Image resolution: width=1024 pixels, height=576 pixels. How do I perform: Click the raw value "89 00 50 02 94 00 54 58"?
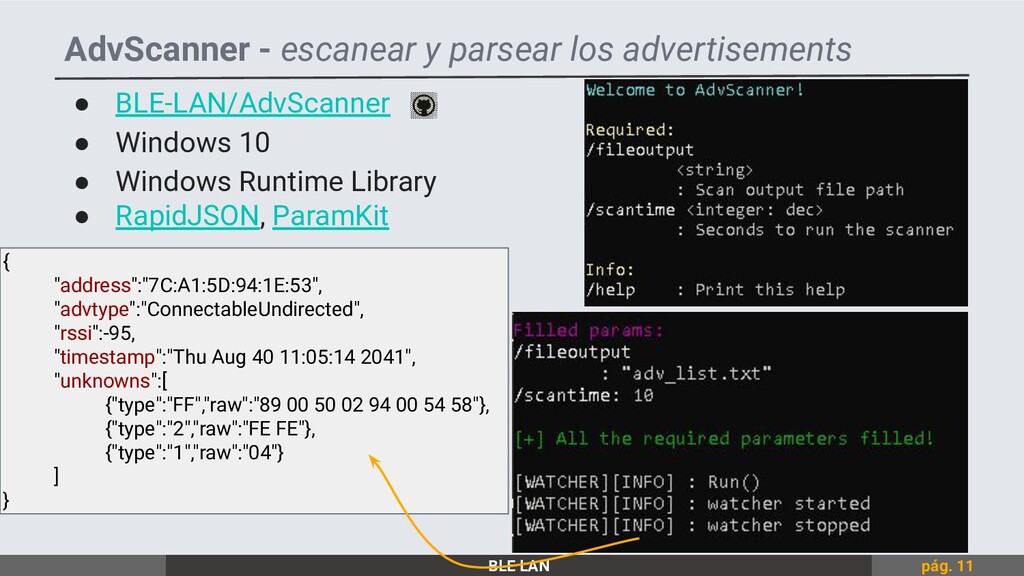[x=366, y=405]
